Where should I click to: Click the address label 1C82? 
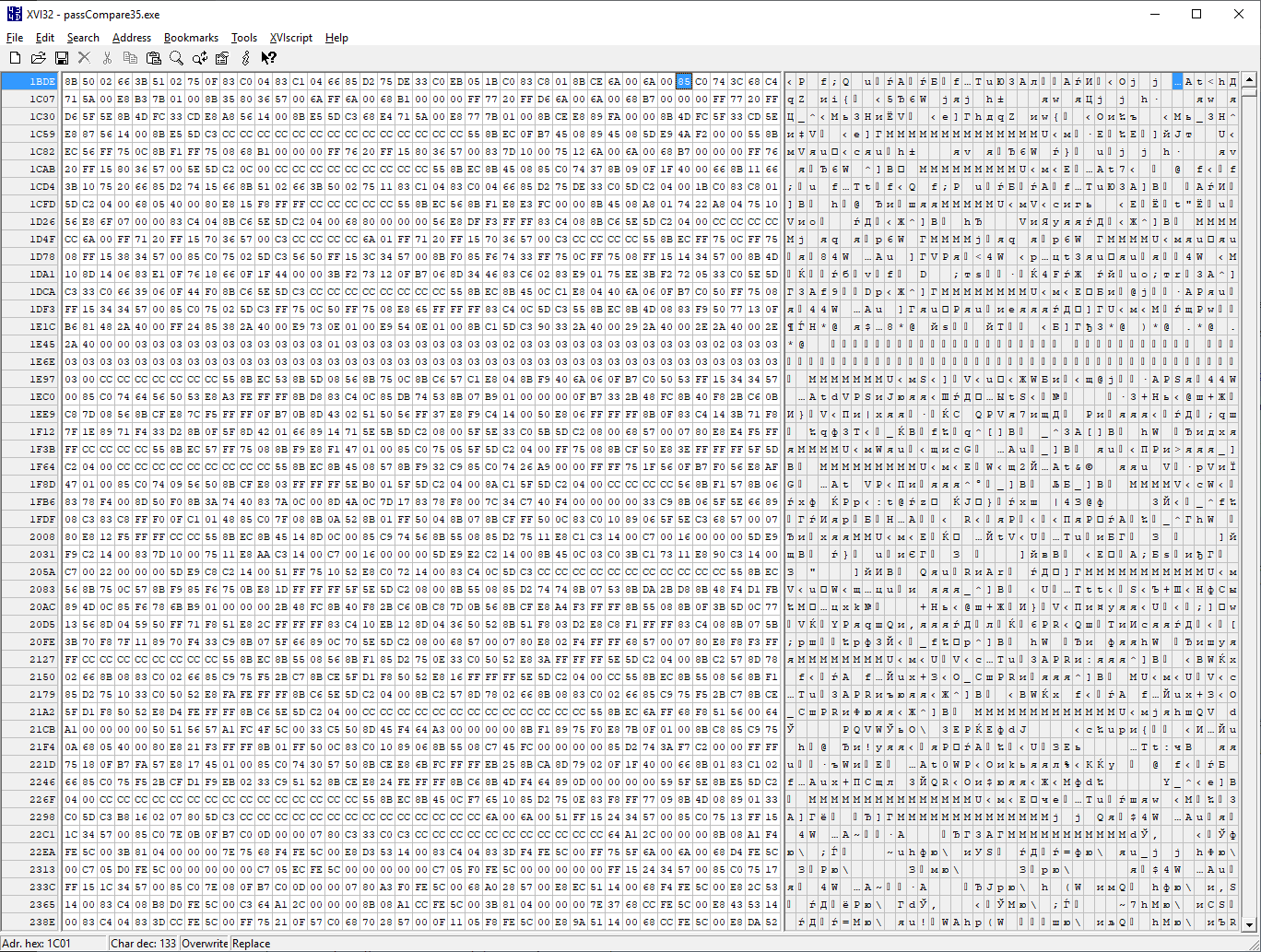coord(42,151)
